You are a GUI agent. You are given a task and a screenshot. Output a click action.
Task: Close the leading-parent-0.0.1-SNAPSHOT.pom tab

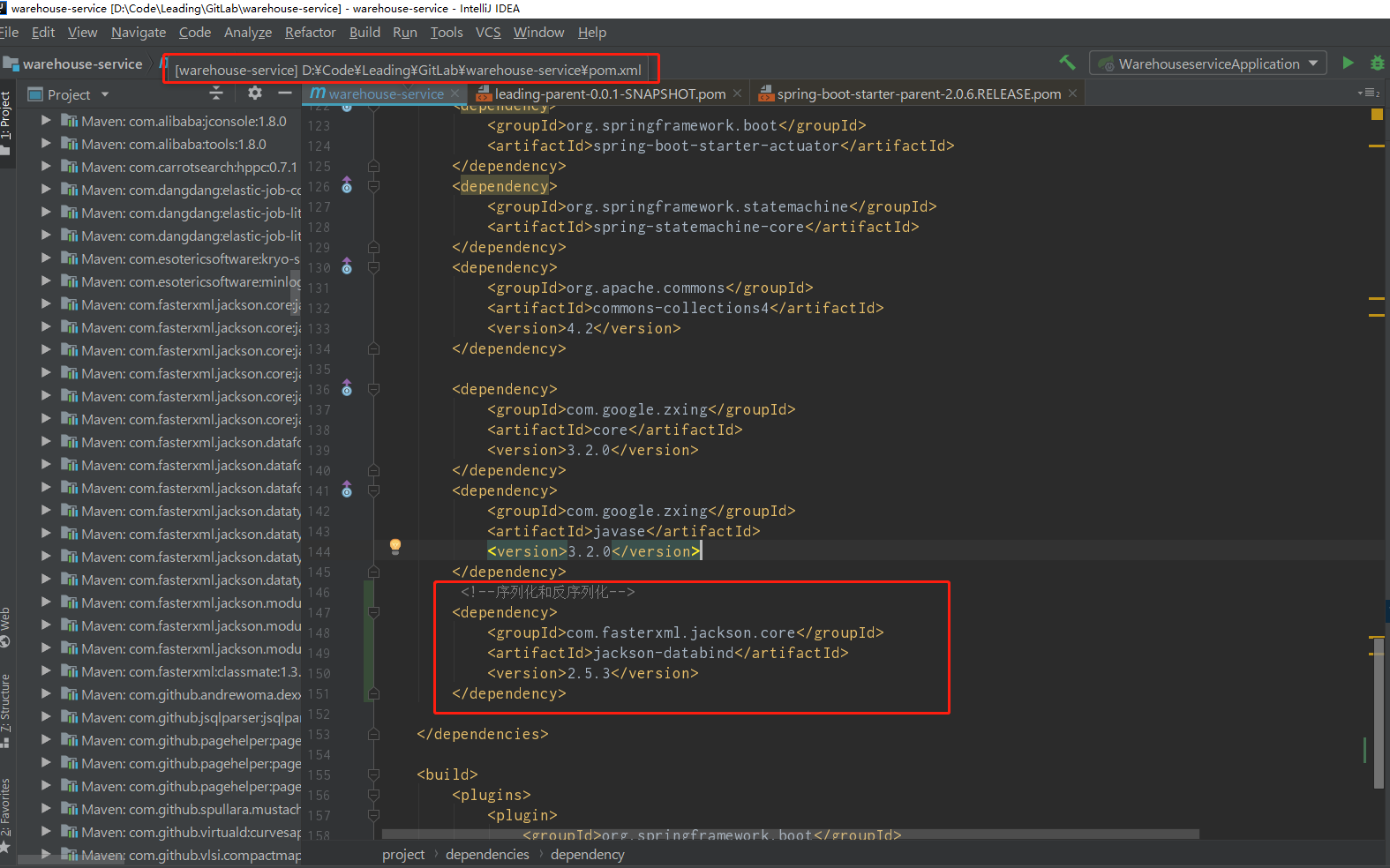point(737,94)
